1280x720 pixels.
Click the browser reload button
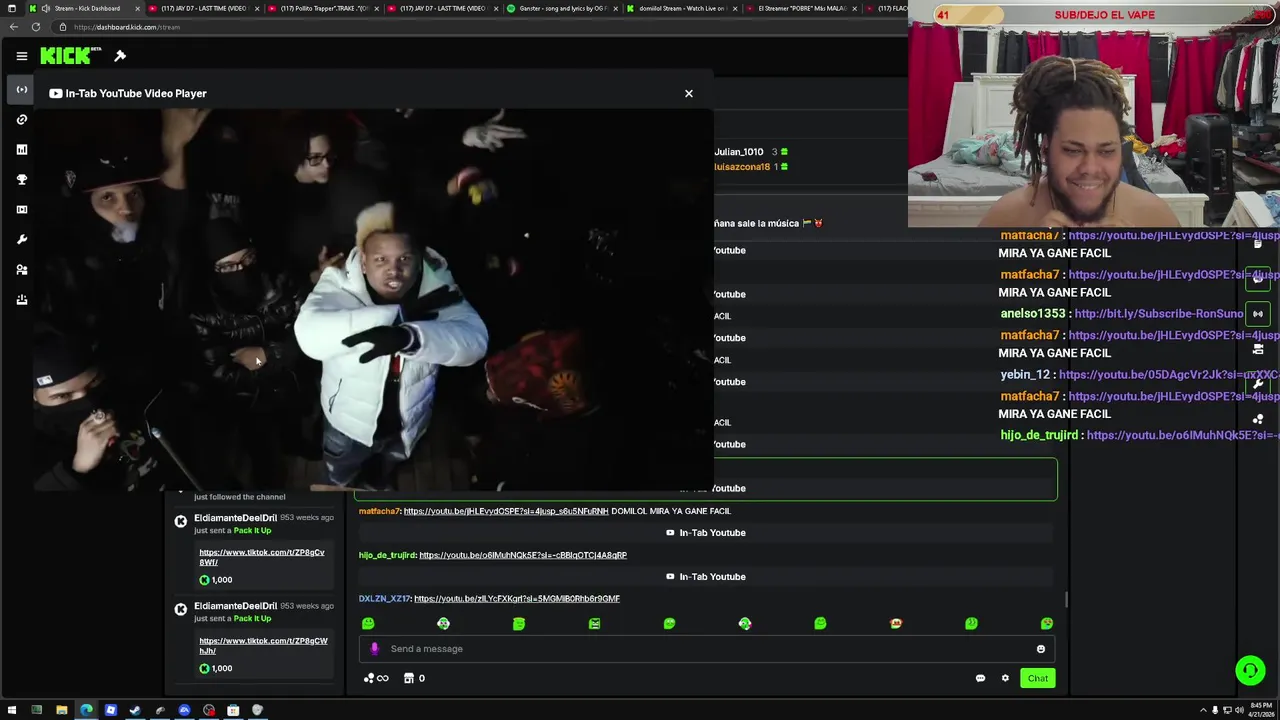click(x=35, y=27)
